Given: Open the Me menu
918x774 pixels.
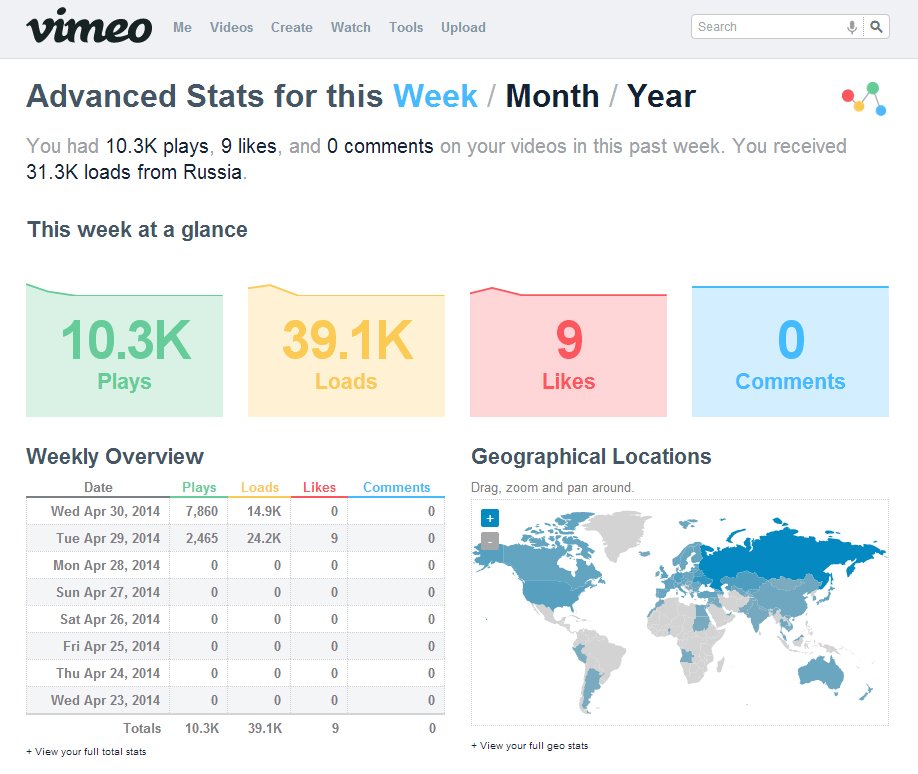Looking at the screenshot, I should pos(182,28).
